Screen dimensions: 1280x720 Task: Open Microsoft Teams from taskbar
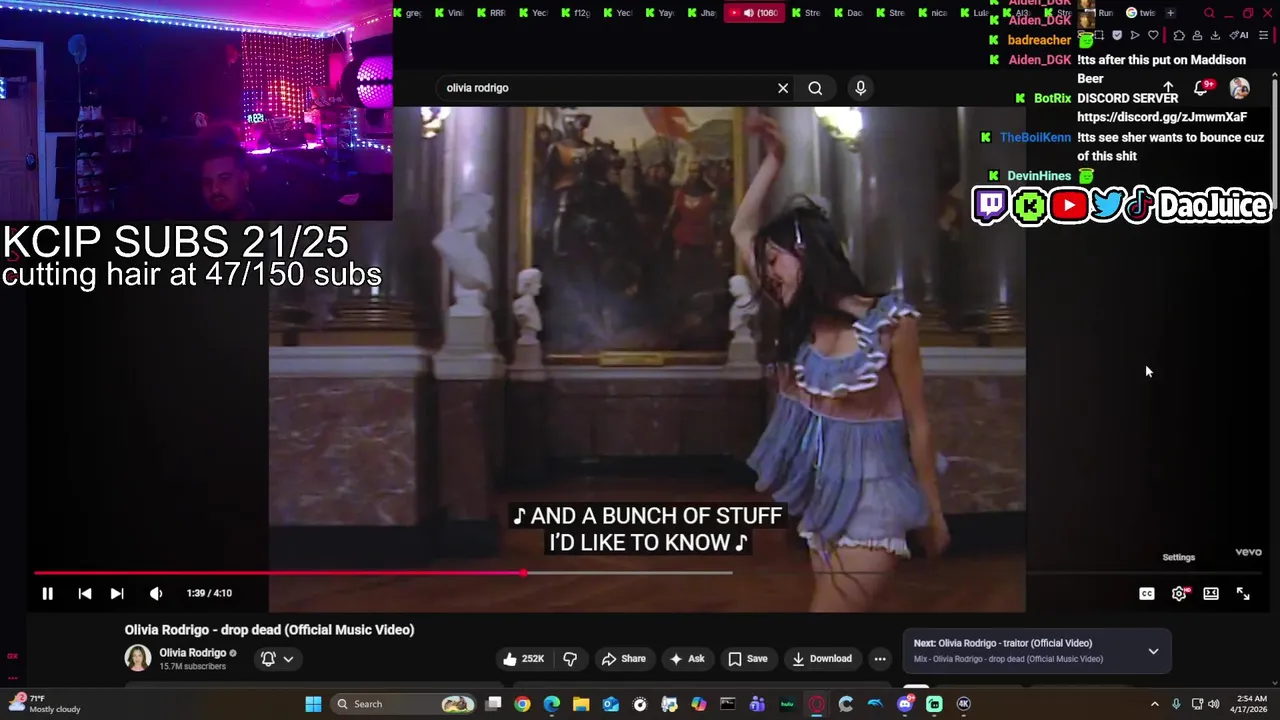(757, 704)
